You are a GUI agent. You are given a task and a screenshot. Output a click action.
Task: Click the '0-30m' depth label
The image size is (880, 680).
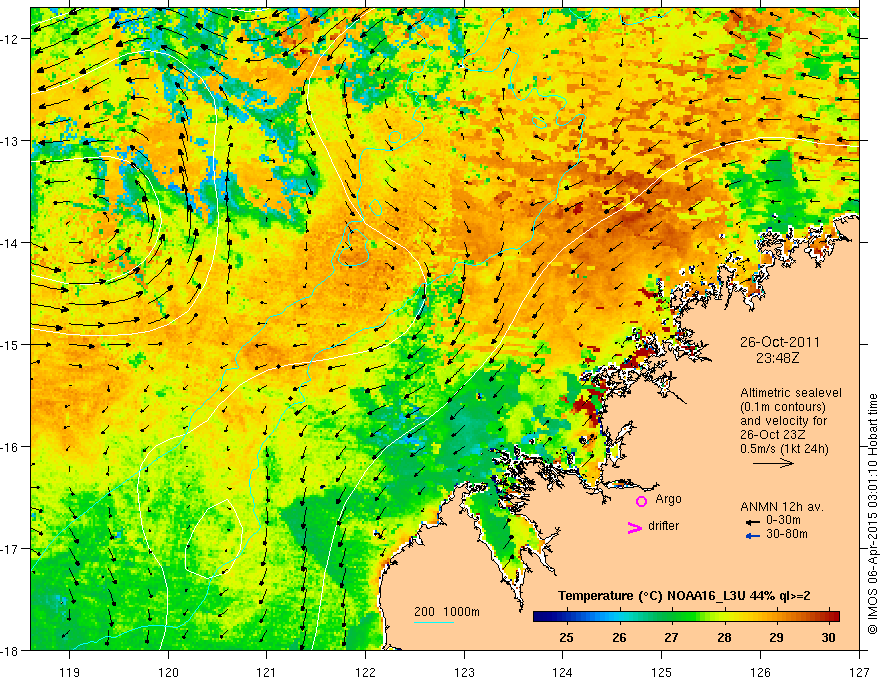pos(783,521)
